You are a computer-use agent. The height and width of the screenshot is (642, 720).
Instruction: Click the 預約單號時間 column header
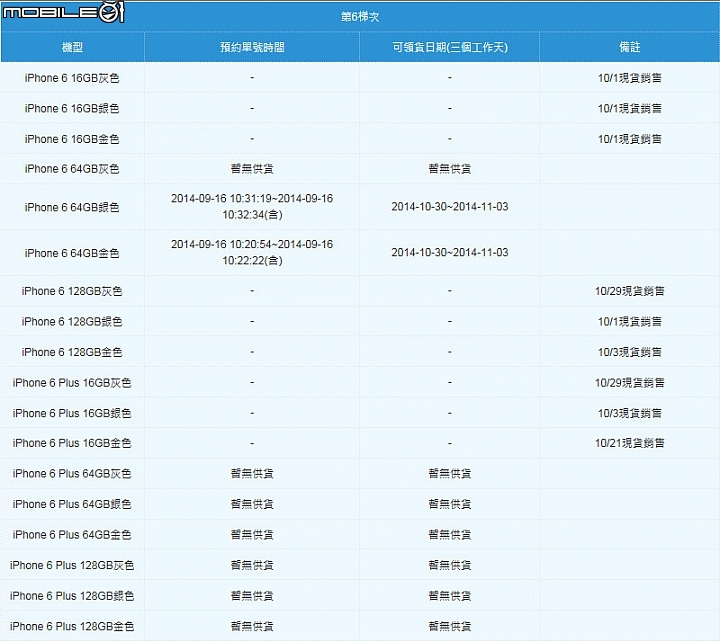252,47
